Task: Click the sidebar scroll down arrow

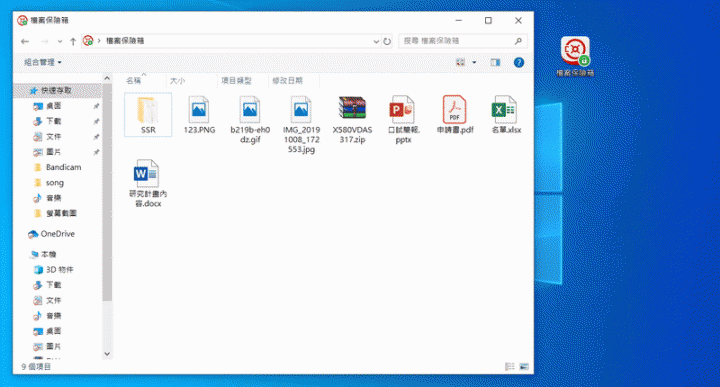Action: (107, 354)
